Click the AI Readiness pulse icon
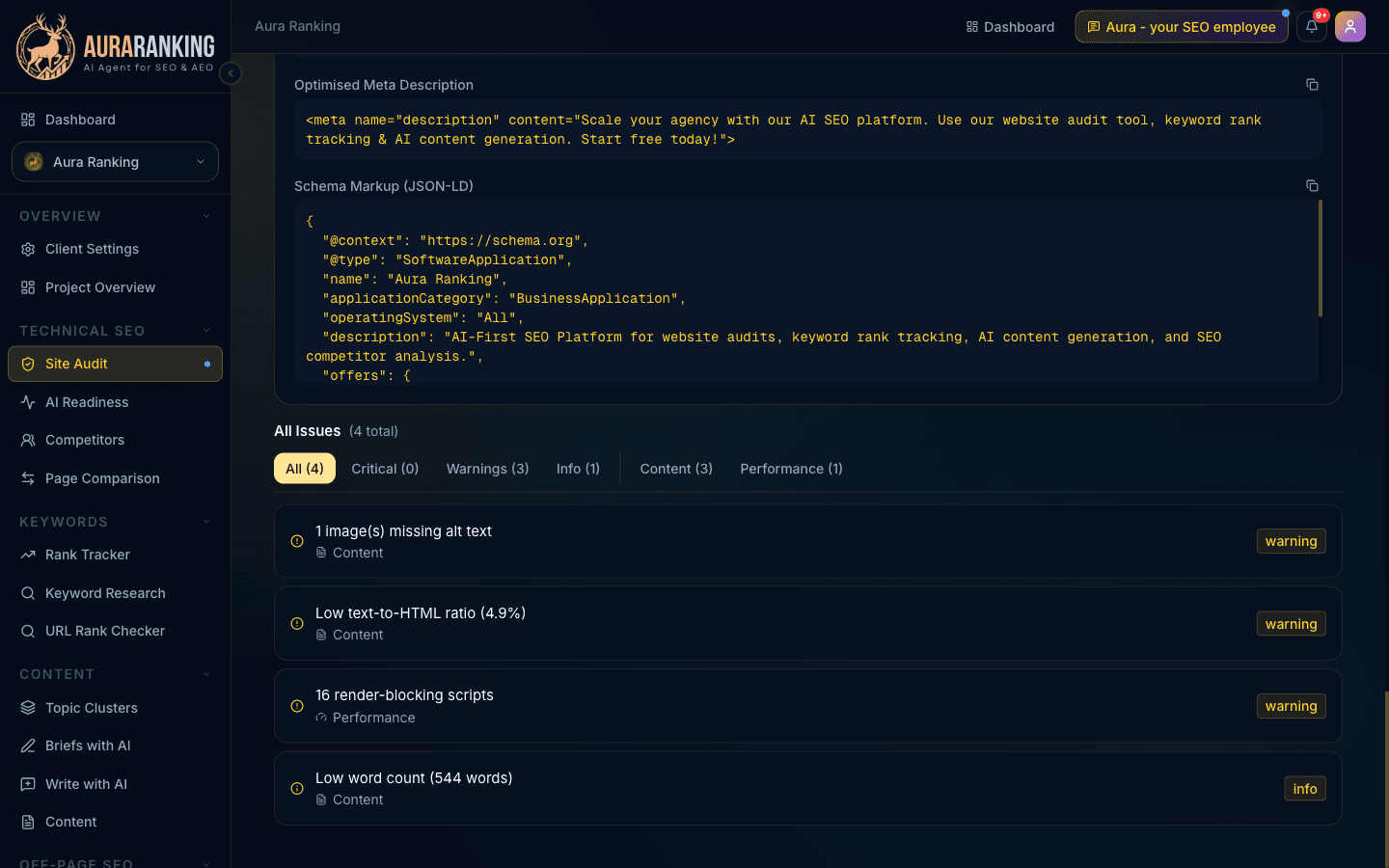Screen dimensions: 1389x868 tap(28, 402)
